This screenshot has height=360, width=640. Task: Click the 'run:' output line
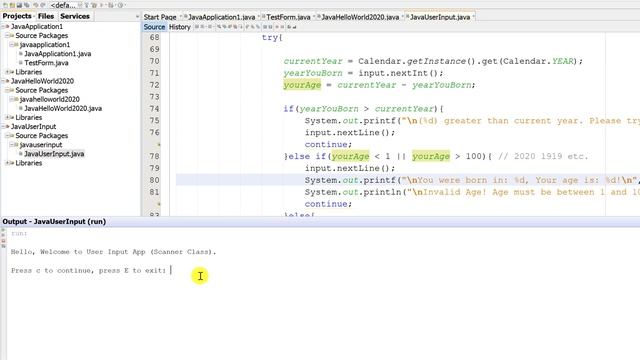(19, 233)
